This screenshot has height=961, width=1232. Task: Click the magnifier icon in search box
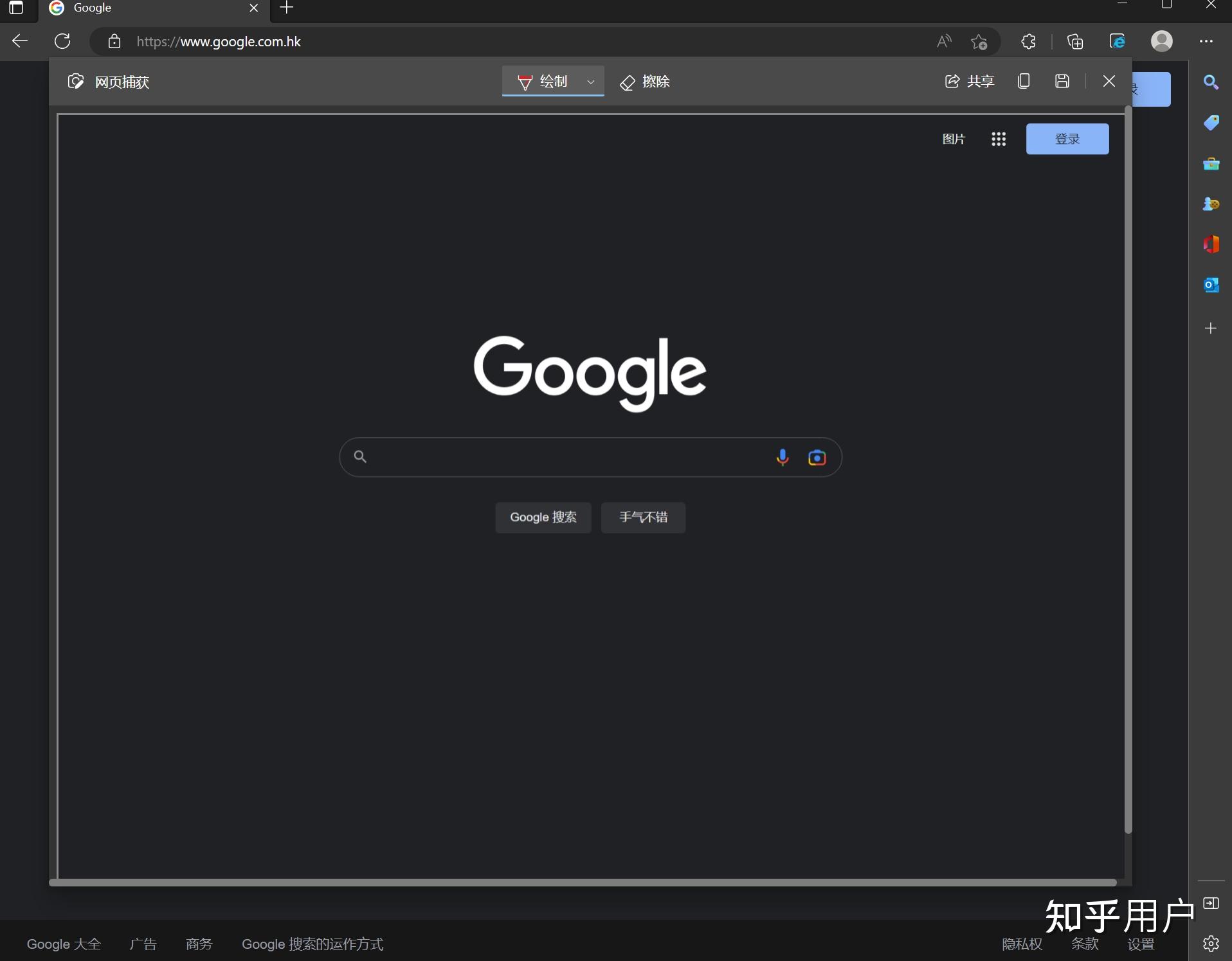coord(360,456)
